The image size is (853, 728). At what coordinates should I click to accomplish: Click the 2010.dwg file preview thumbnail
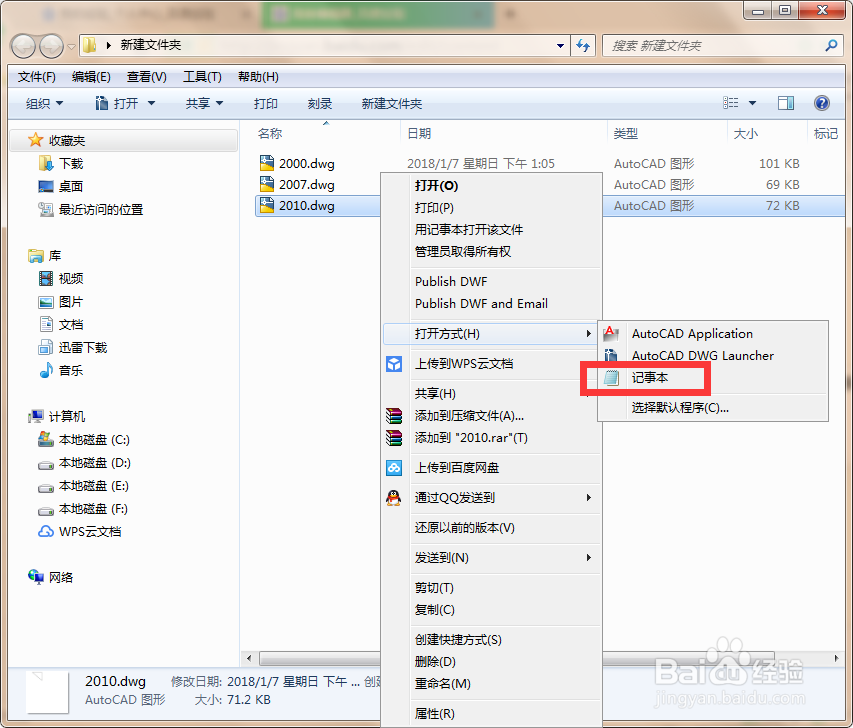coord(48,692)
